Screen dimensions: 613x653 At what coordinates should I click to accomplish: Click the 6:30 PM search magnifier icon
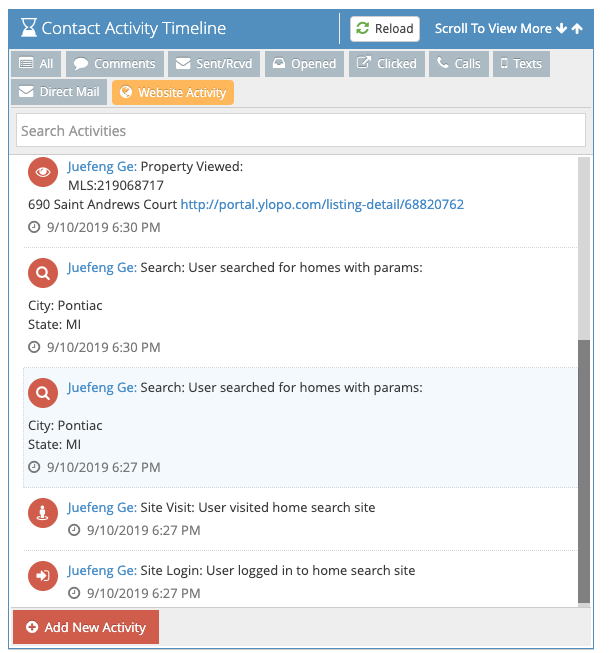(x=42, y=273)
